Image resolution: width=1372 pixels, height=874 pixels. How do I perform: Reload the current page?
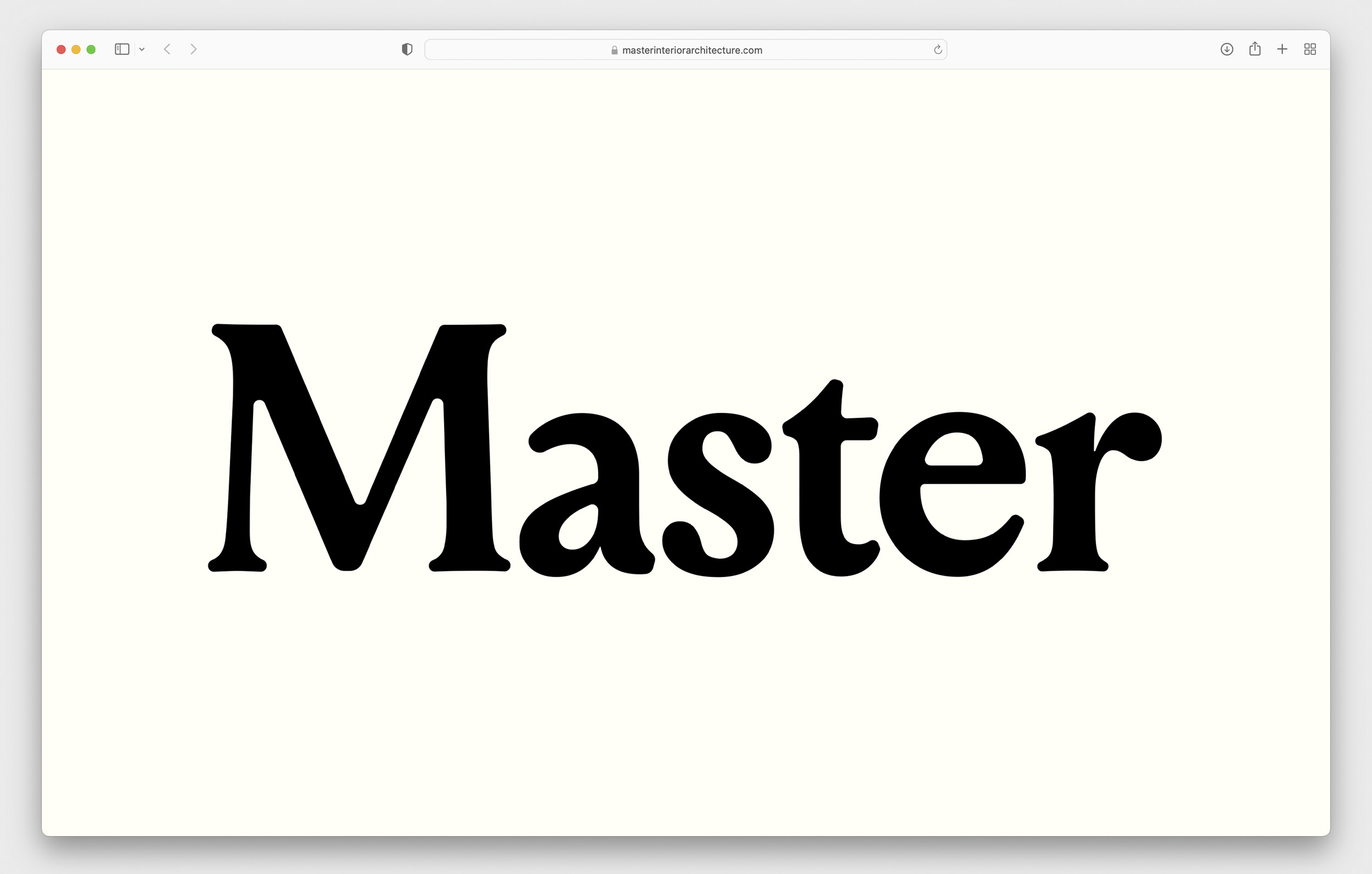[938, 49]
